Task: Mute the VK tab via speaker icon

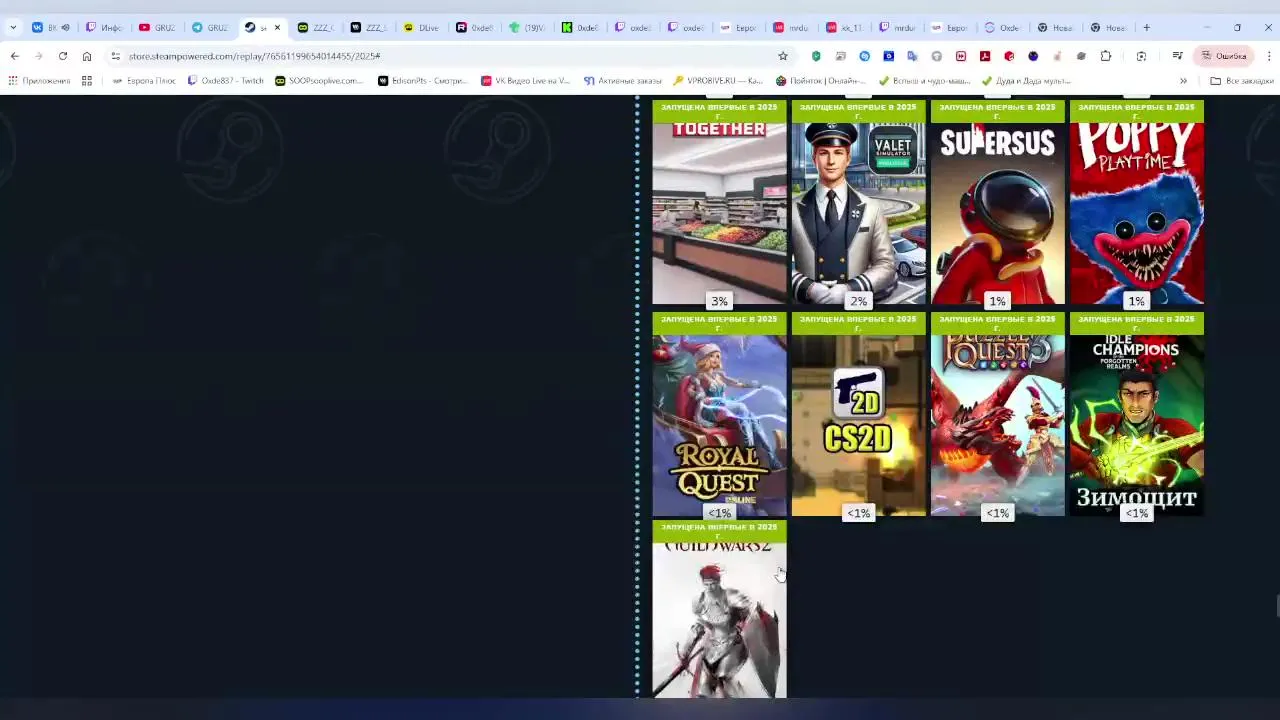Action: point(65,28)
